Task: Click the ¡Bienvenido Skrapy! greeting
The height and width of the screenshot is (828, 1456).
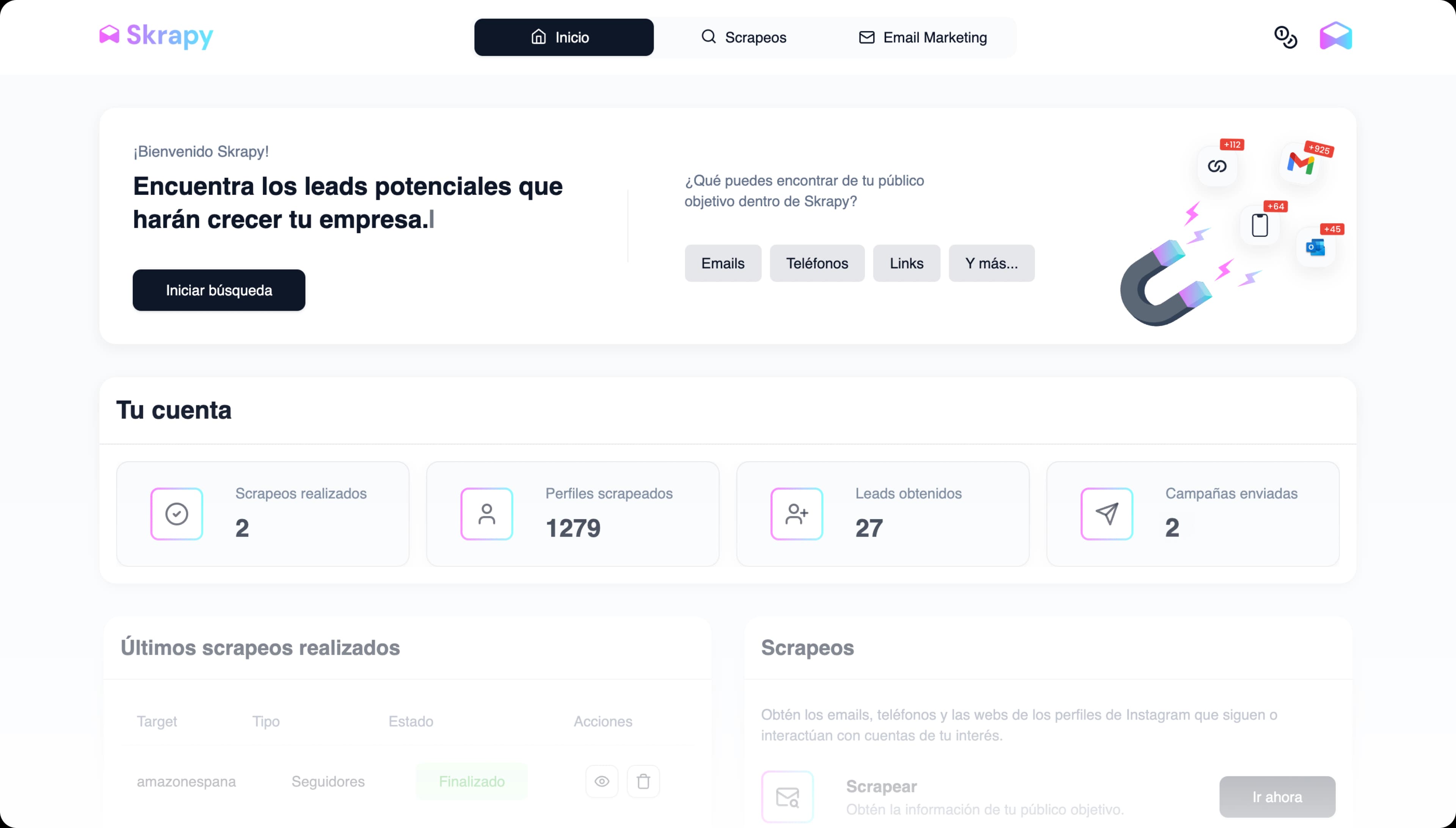Action: pos(201,152)
